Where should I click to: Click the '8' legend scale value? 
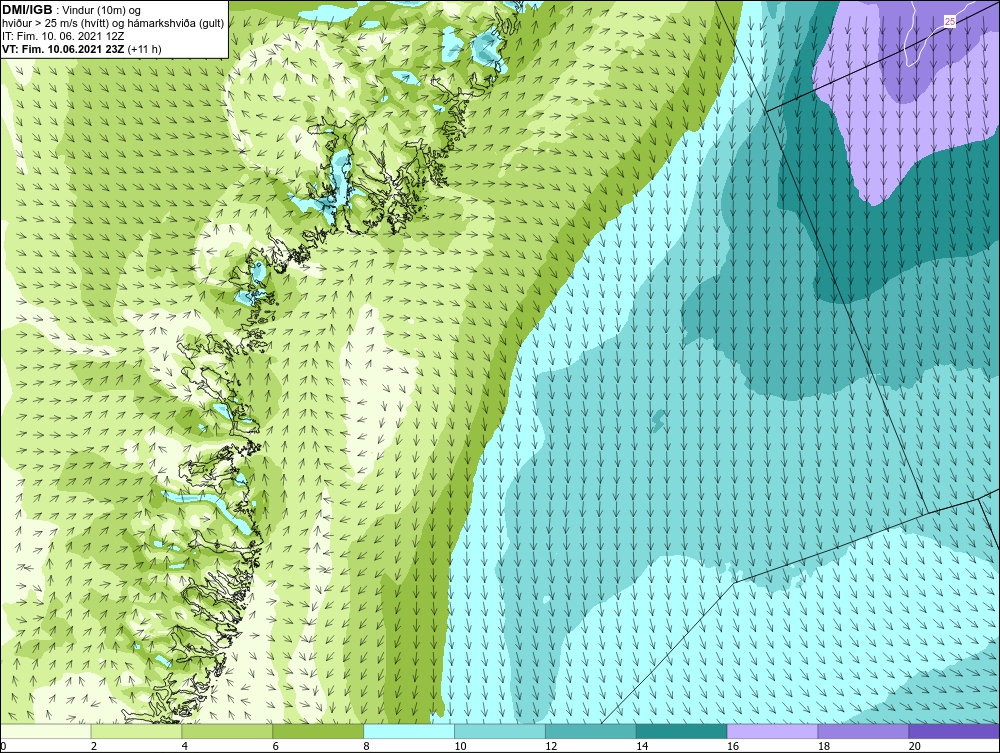(366, 746)
